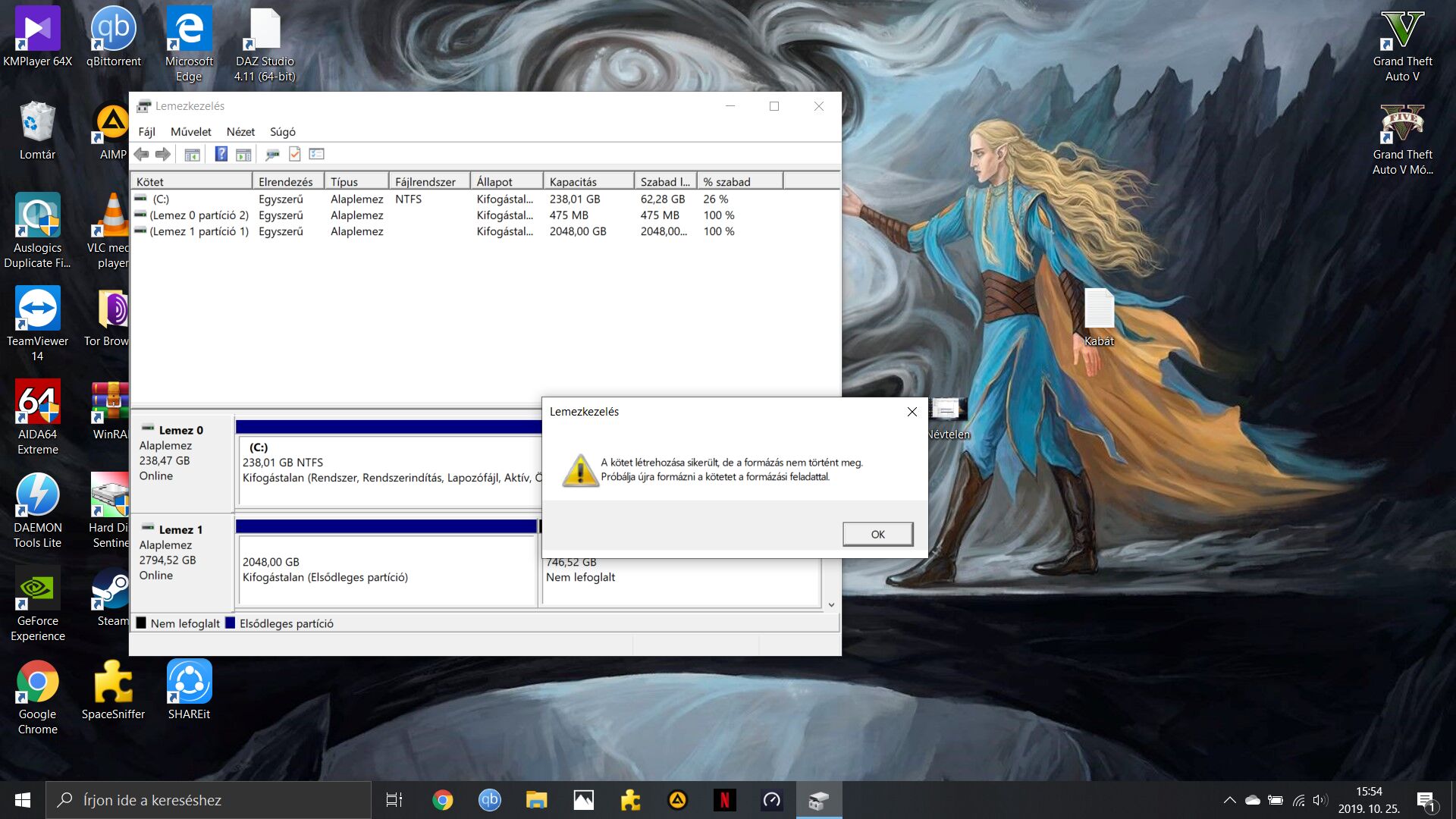Screen dimensions: 1456x819
Task: Click the Windows Start button
Action: (x=23, y=800)
